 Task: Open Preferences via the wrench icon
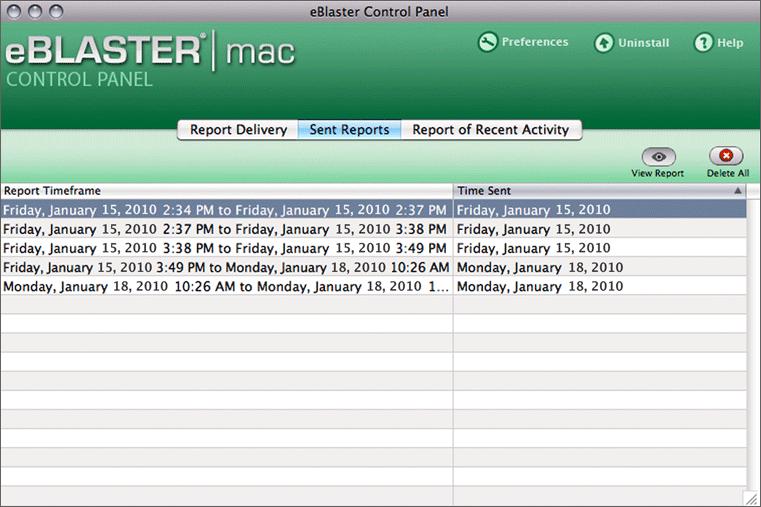(488, 42)
